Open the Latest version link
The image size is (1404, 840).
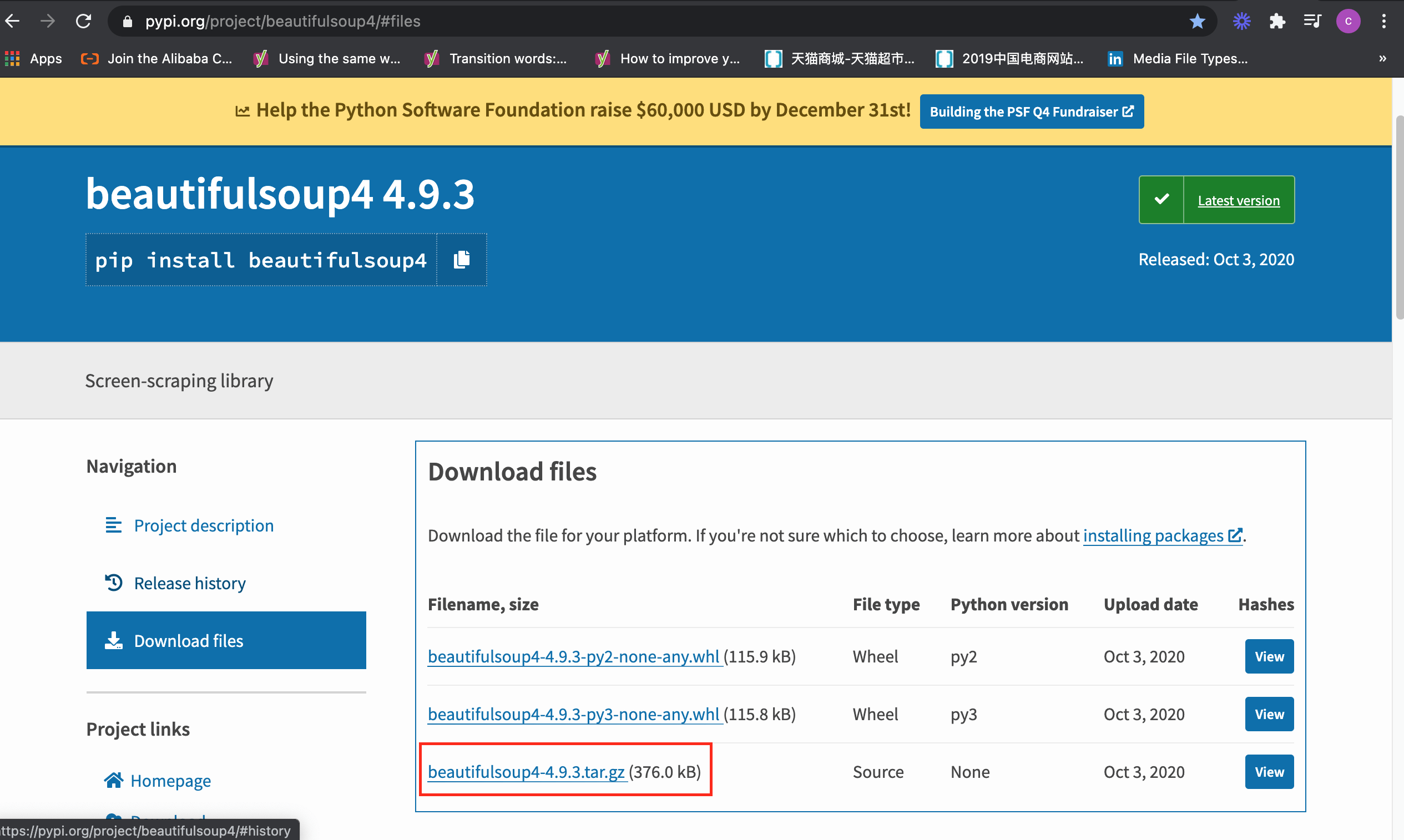[x=1238, y=200]
